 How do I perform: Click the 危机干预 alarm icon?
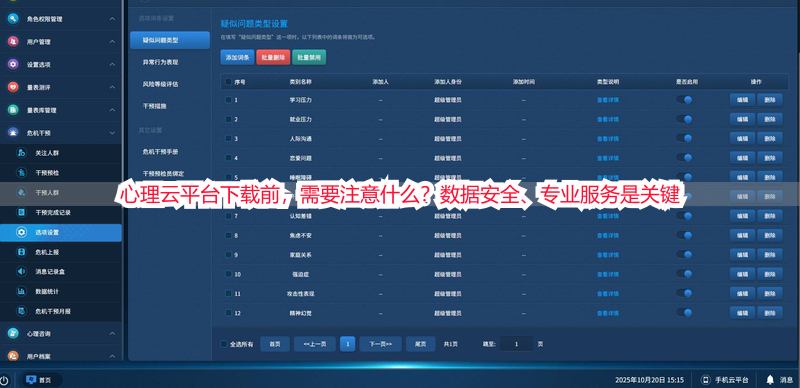click(x=13, y=133)
